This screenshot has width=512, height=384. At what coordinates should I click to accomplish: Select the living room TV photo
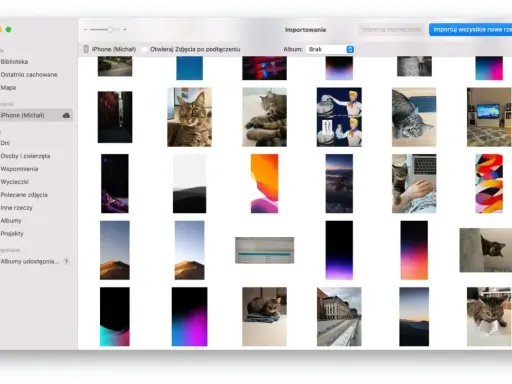click(489, 117)
